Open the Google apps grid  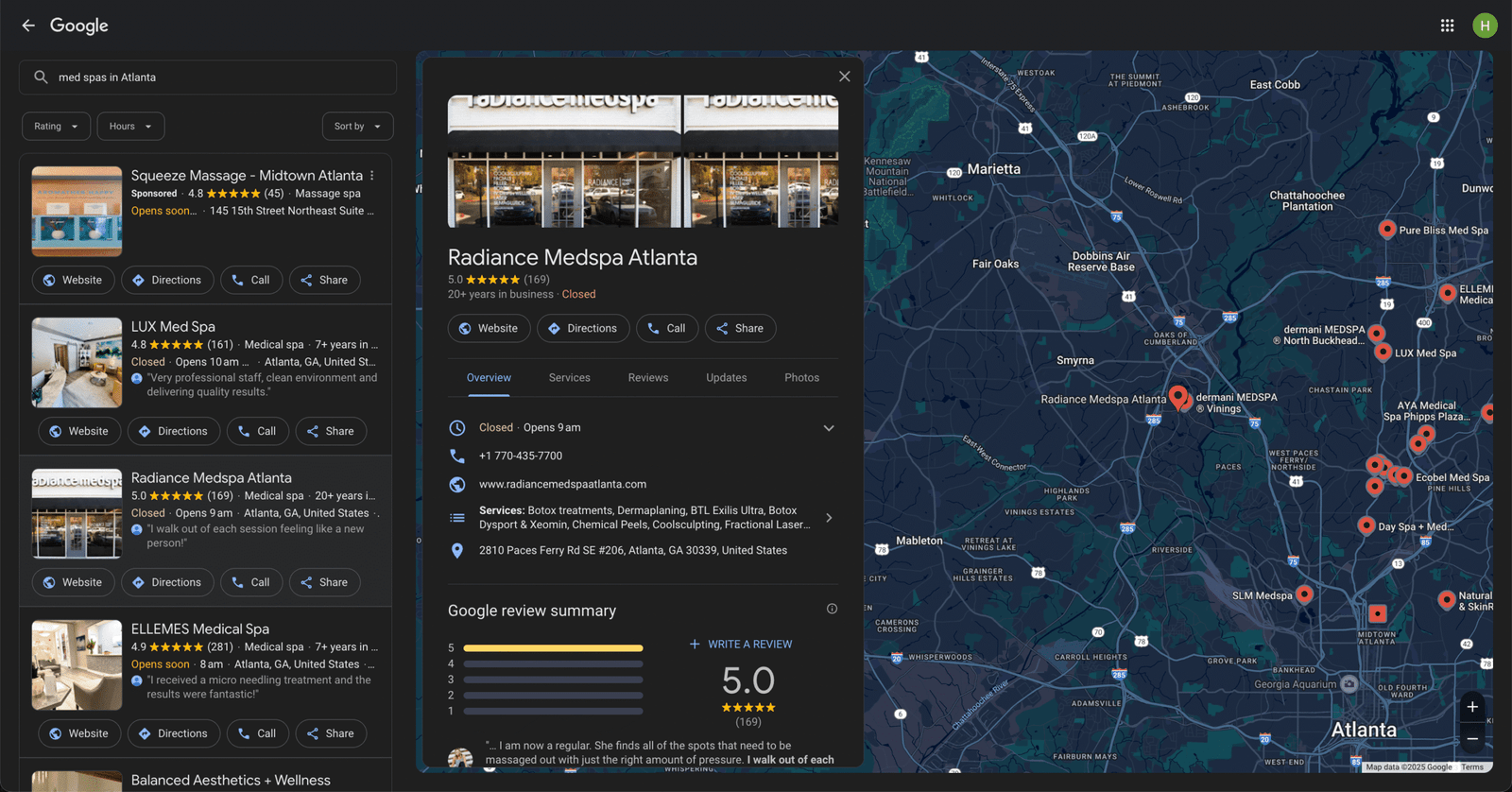click(1447, 26)
